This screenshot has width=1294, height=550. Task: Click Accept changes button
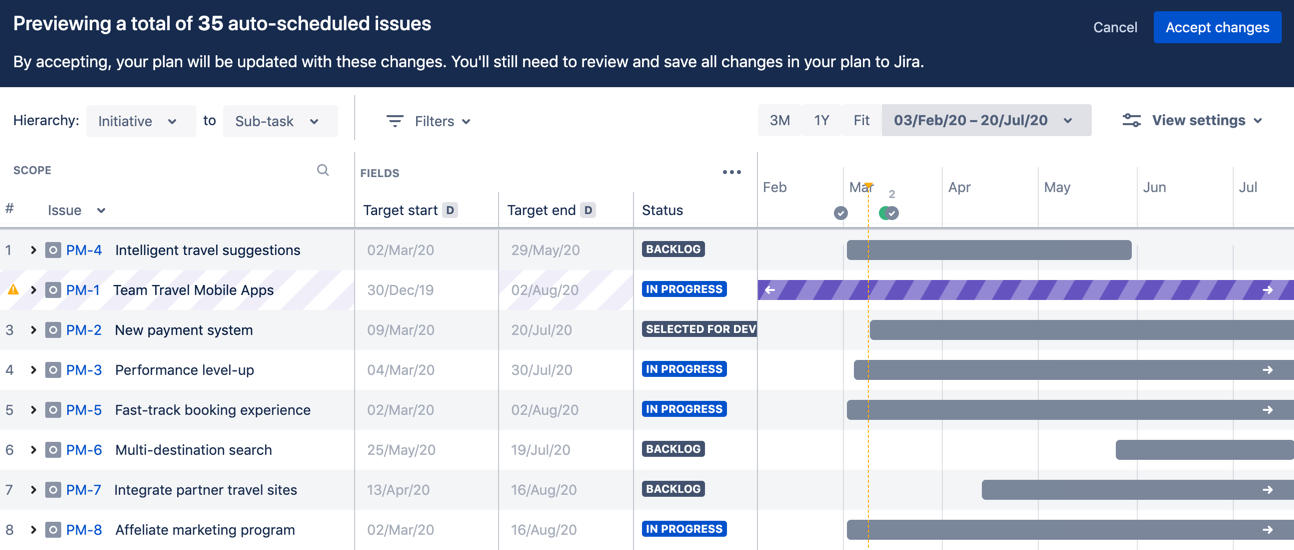pyautogui.click(x=1217, y=27)
